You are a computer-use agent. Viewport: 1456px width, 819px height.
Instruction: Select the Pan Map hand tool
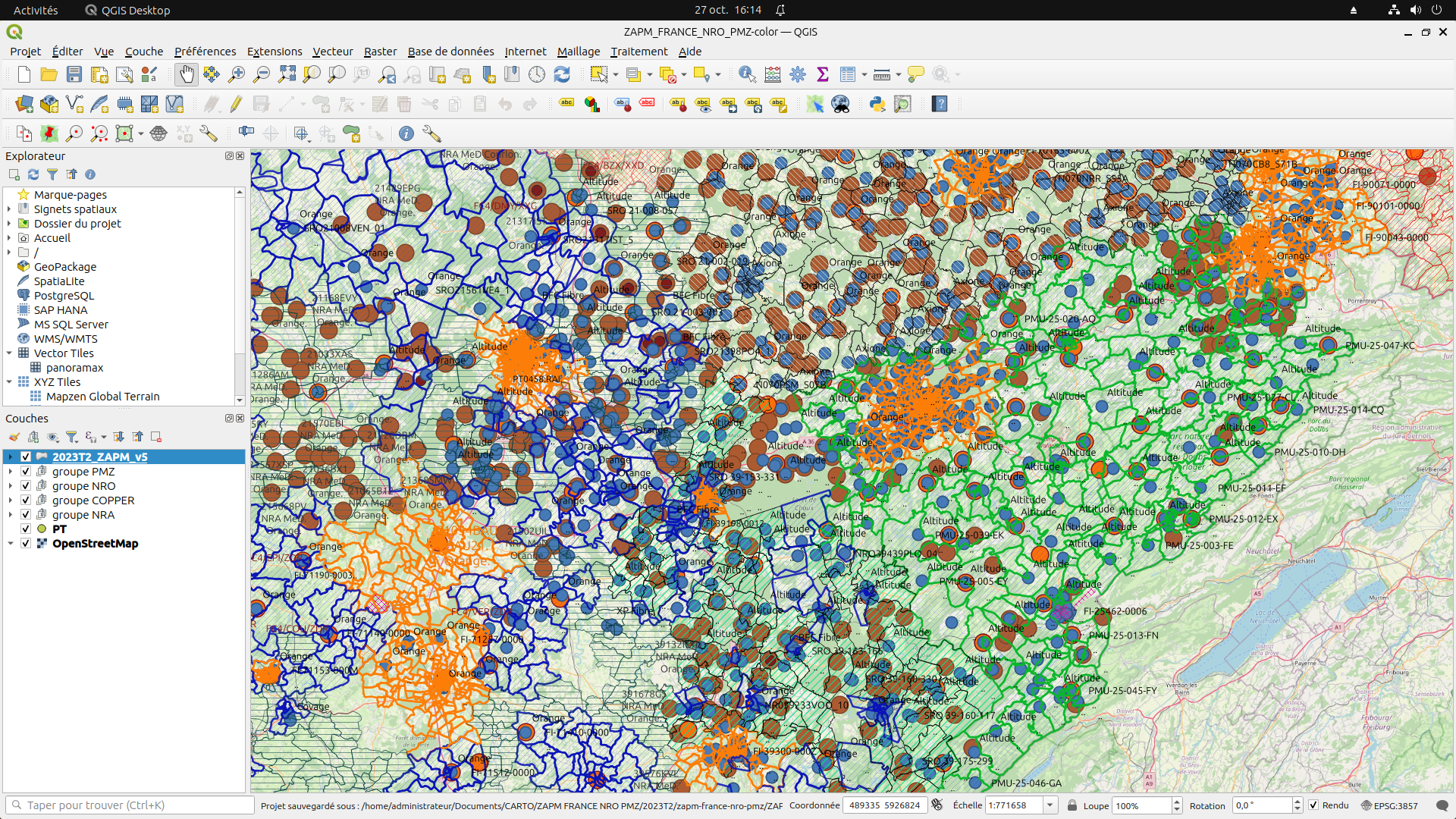[186, 74]
